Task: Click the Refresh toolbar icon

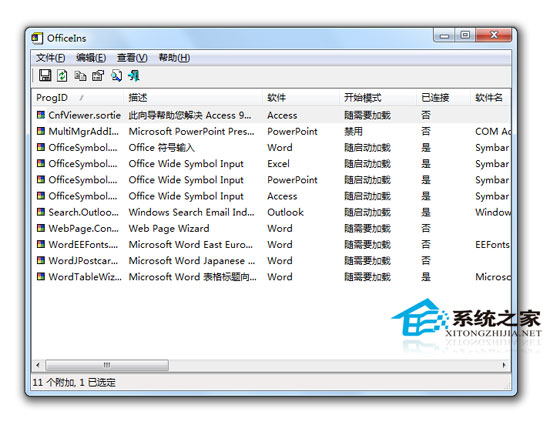Action: coord(62,75)
